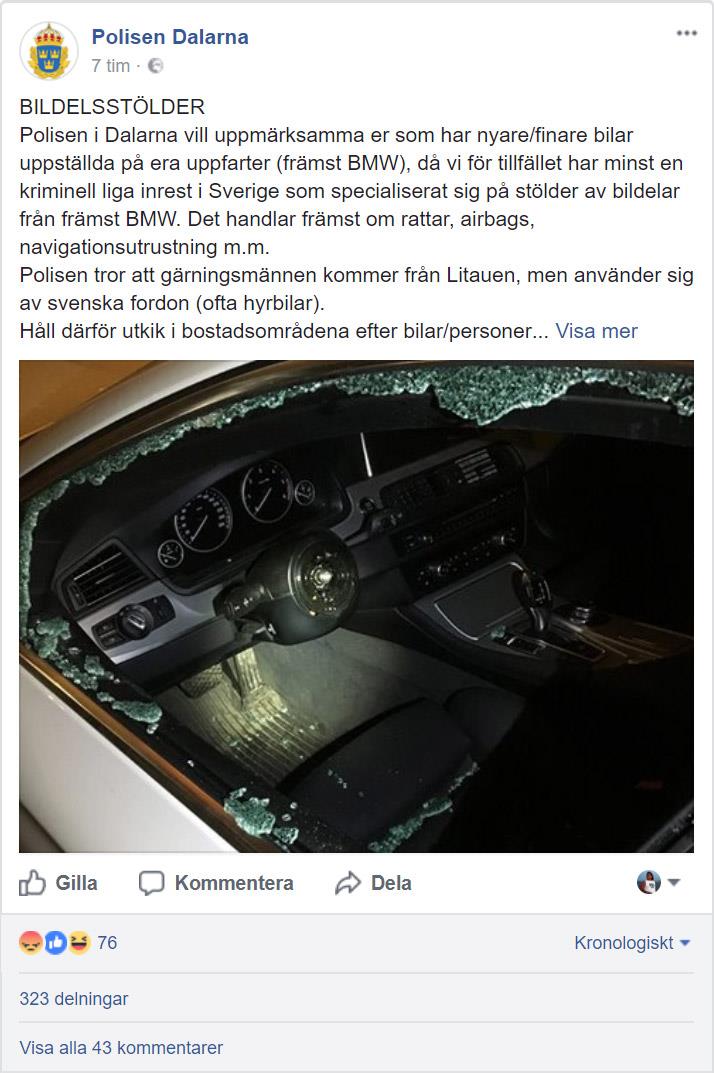Click the share arrow Dela icon

348,883
